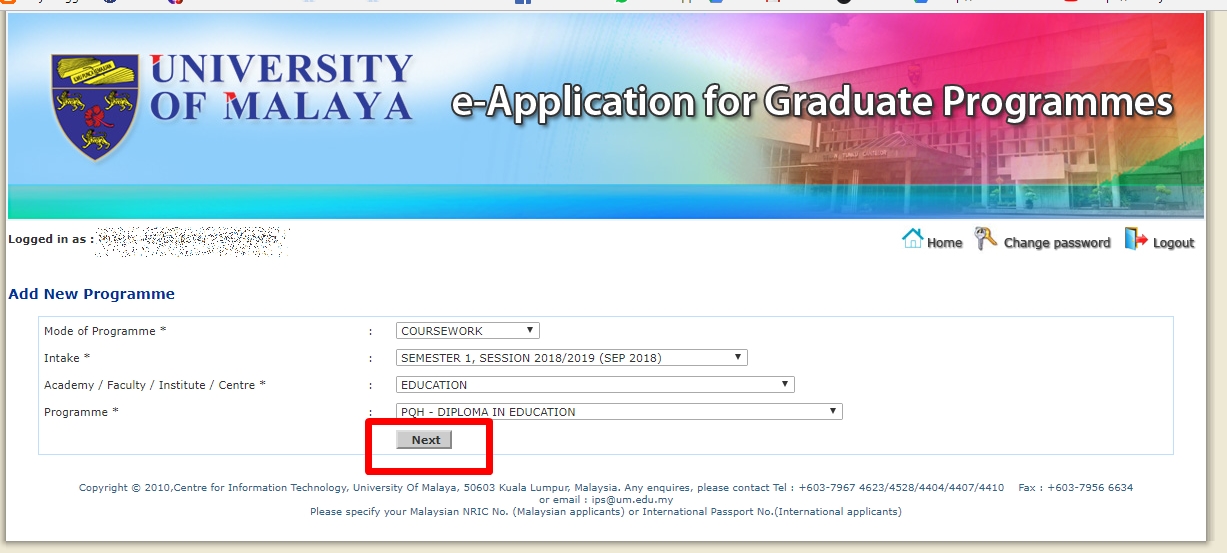This screenshot has height=553, width=1227.
Task: Expand the Programme dropdown showing PQH Diploma
Action: (x=619, y=412)
